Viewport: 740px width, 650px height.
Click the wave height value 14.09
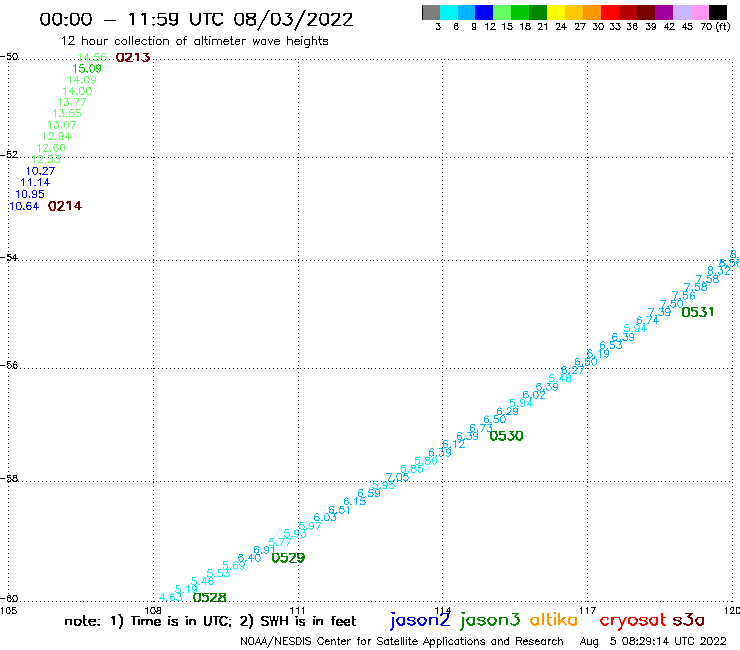click(82, 80)
